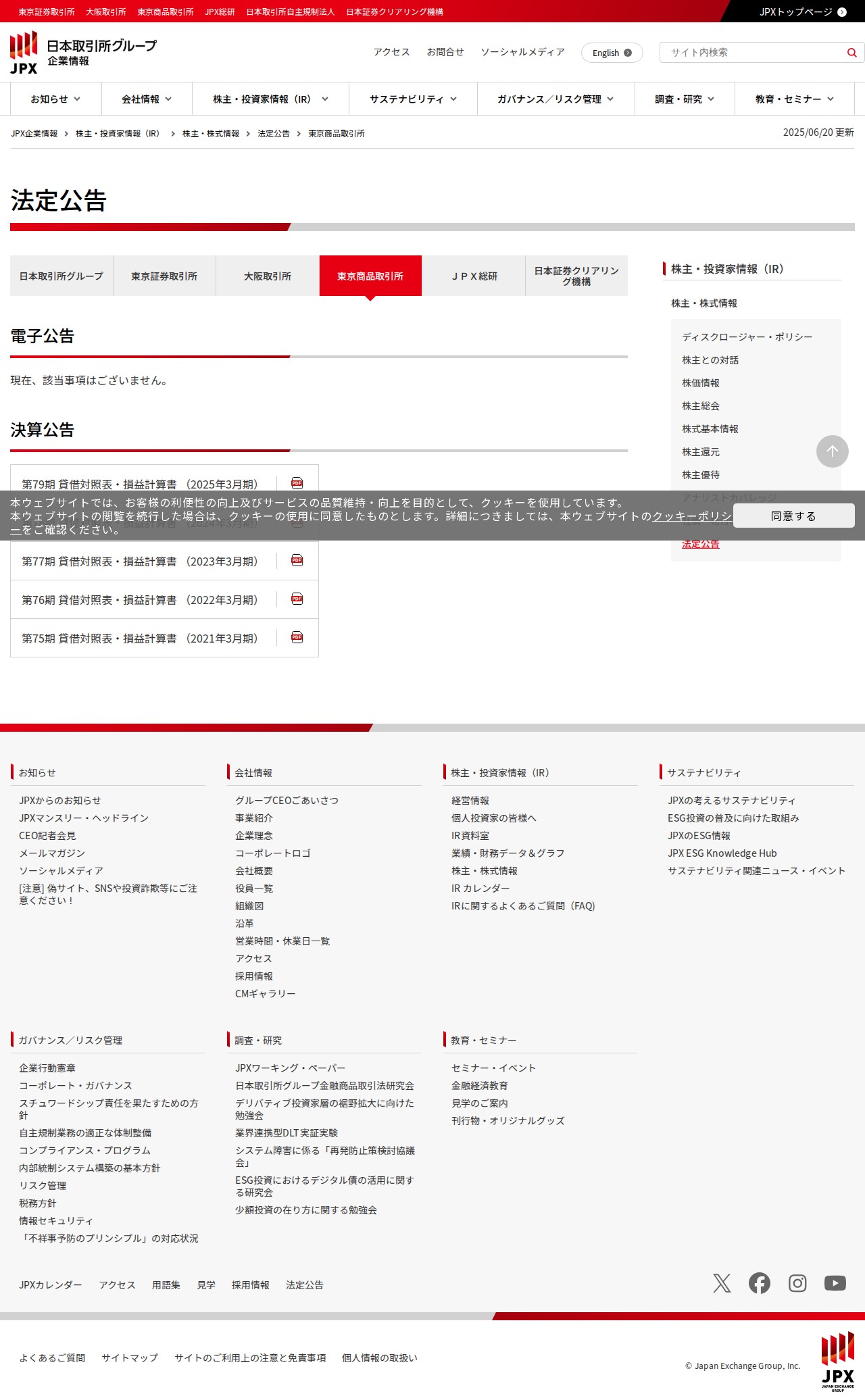Open 株主還元 in the sidebar
This screenshot has height=1400, width=865.
click(x=701, y=452)
